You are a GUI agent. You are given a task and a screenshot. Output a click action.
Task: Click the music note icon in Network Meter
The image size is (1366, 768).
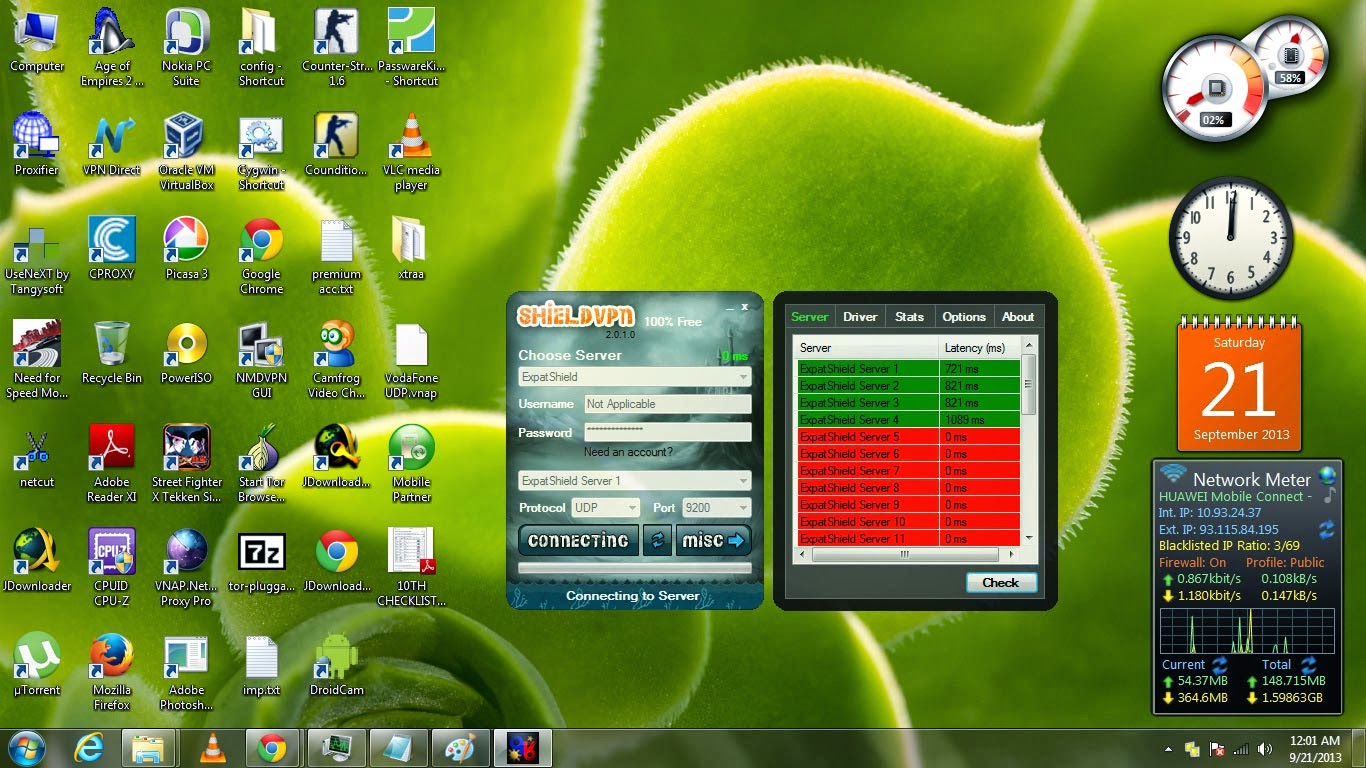1329,495
